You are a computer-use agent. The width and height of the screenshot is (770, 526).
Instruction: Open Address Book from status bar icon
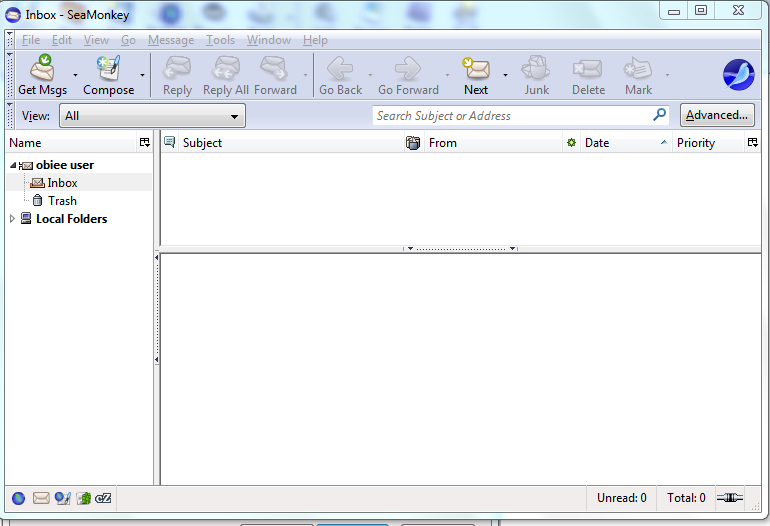(83, 498)
